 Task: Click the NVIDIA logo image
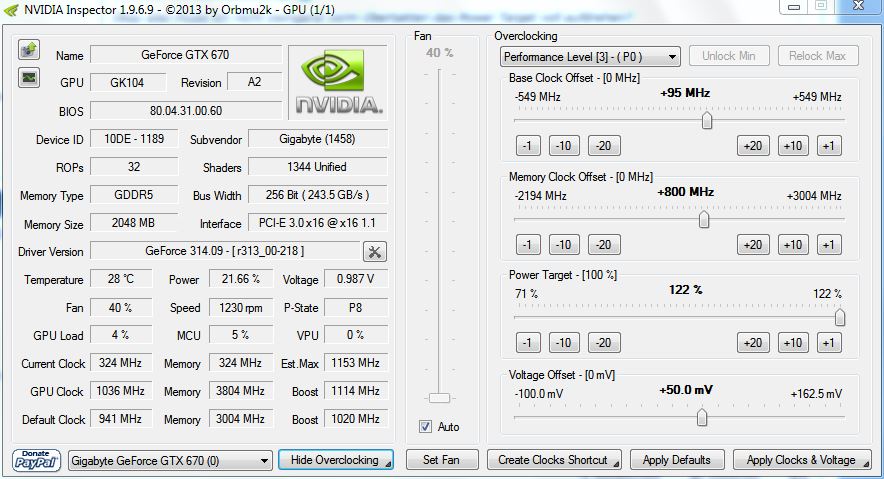point(338,82)
